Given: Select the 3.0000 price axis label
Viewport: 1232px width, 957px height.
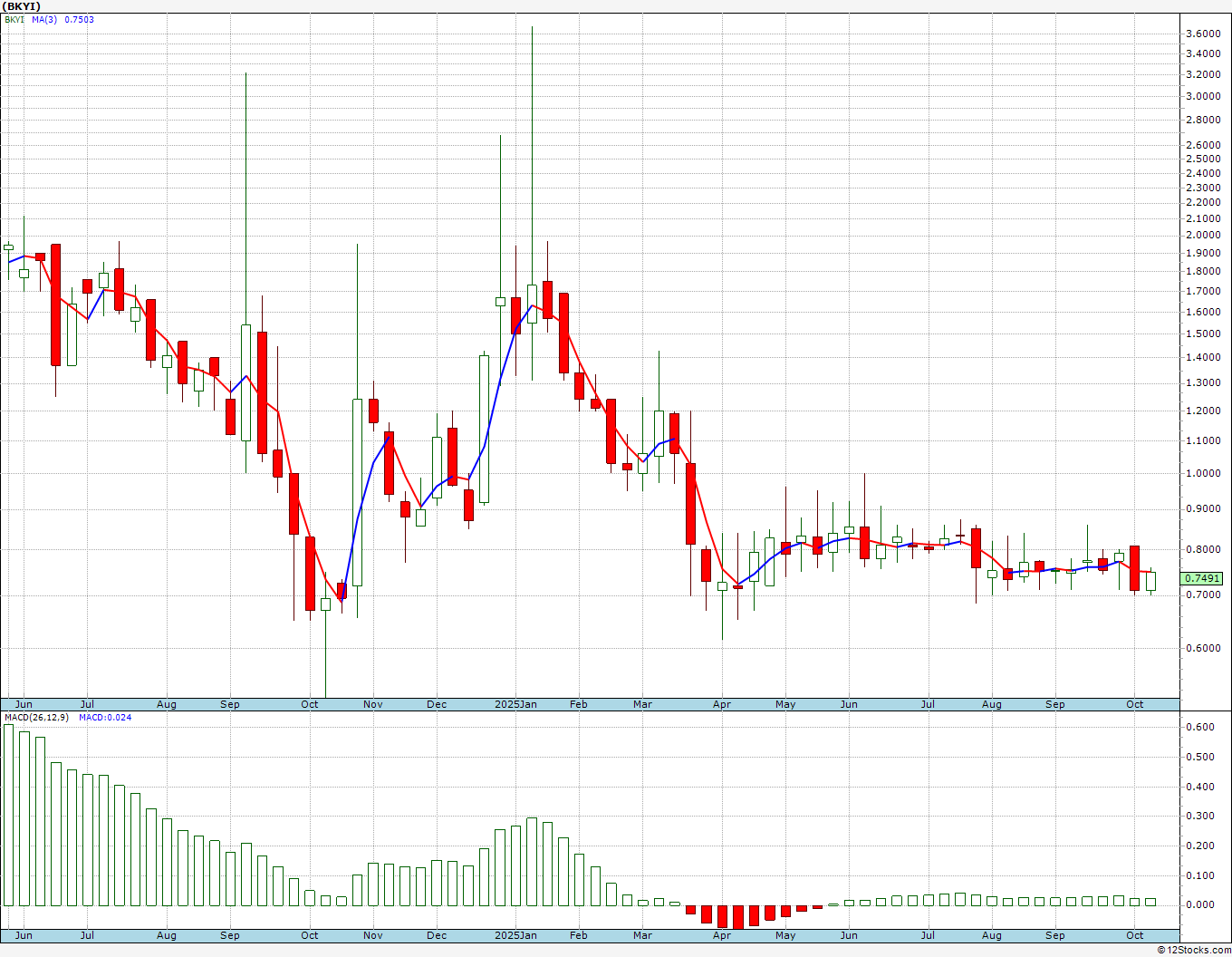Looking at the screenshot, I should [x=1202, y=96].
